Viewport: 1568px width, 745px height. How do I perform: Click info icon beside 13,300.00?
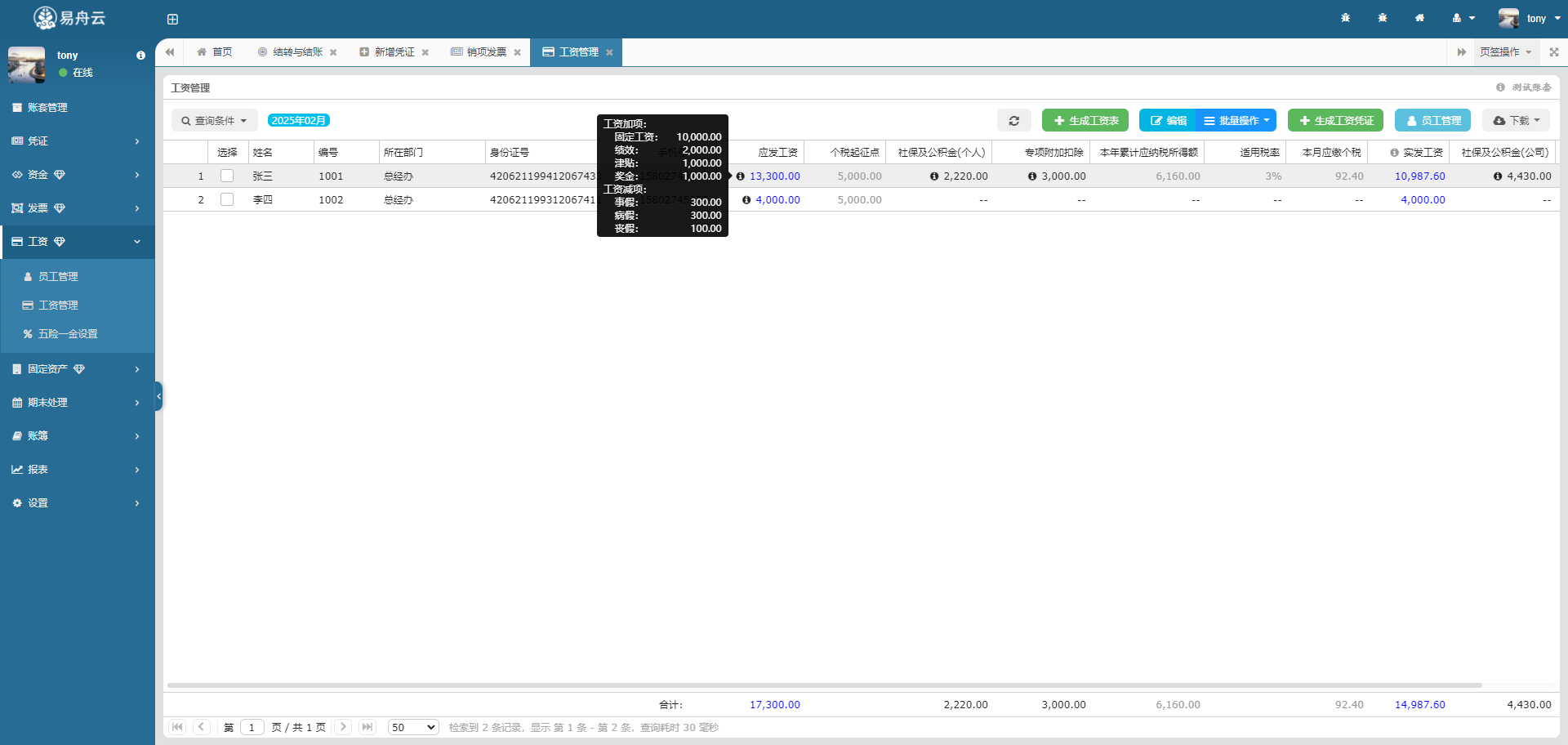click(x=741, y=176)
